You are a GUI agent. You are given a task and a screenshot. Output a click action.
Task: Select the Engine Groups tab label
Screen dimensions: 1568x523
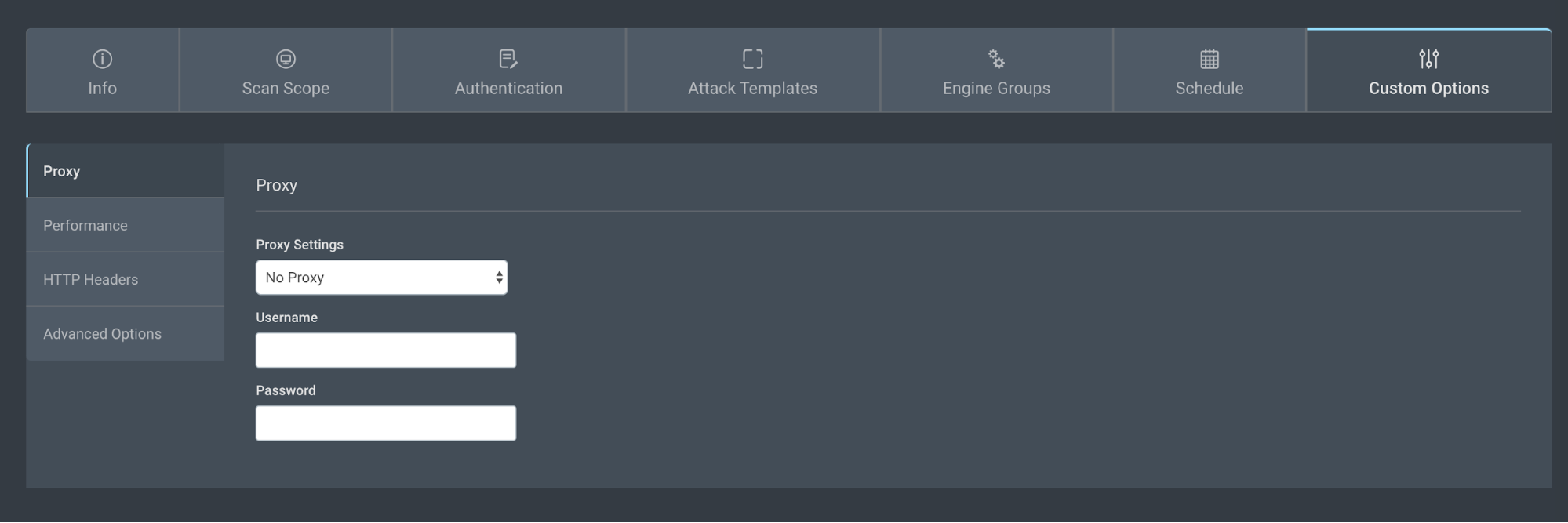(x=996, y=89)
